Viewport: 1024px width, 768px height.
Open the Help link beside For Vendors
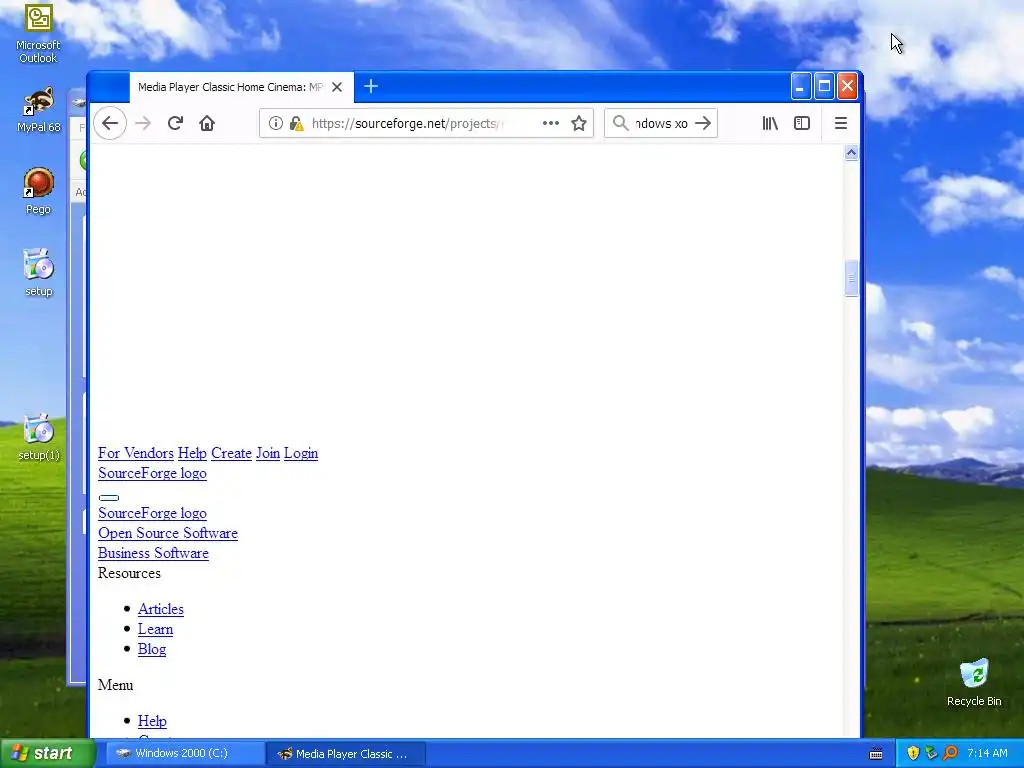(x=192, y=453)
